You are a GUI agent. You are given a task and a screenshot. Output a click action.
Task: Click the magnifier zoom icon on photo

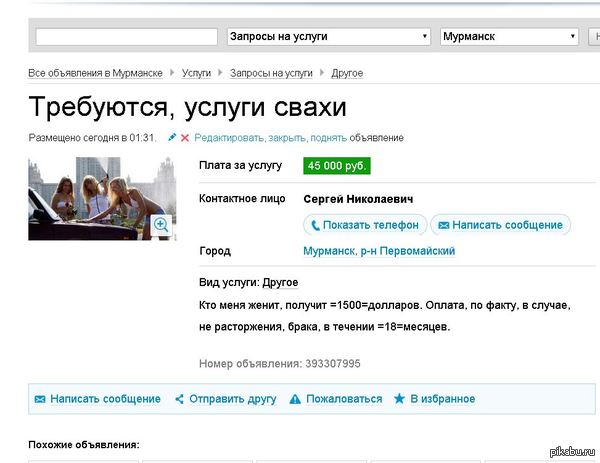point(161,225)
